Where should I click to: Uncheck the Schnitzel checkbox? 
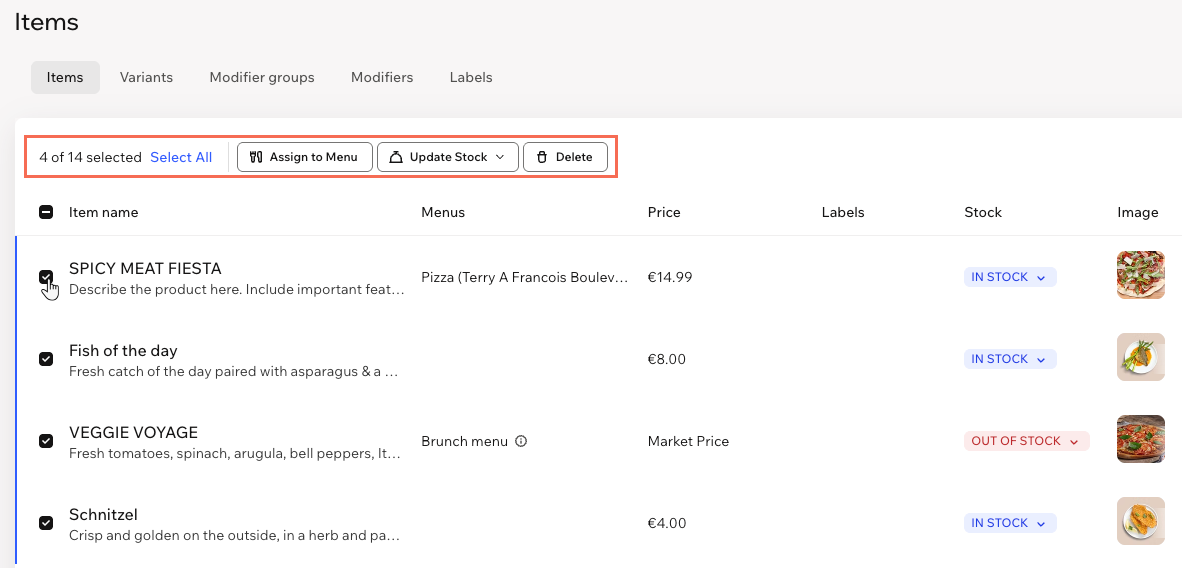pos(46,523)
